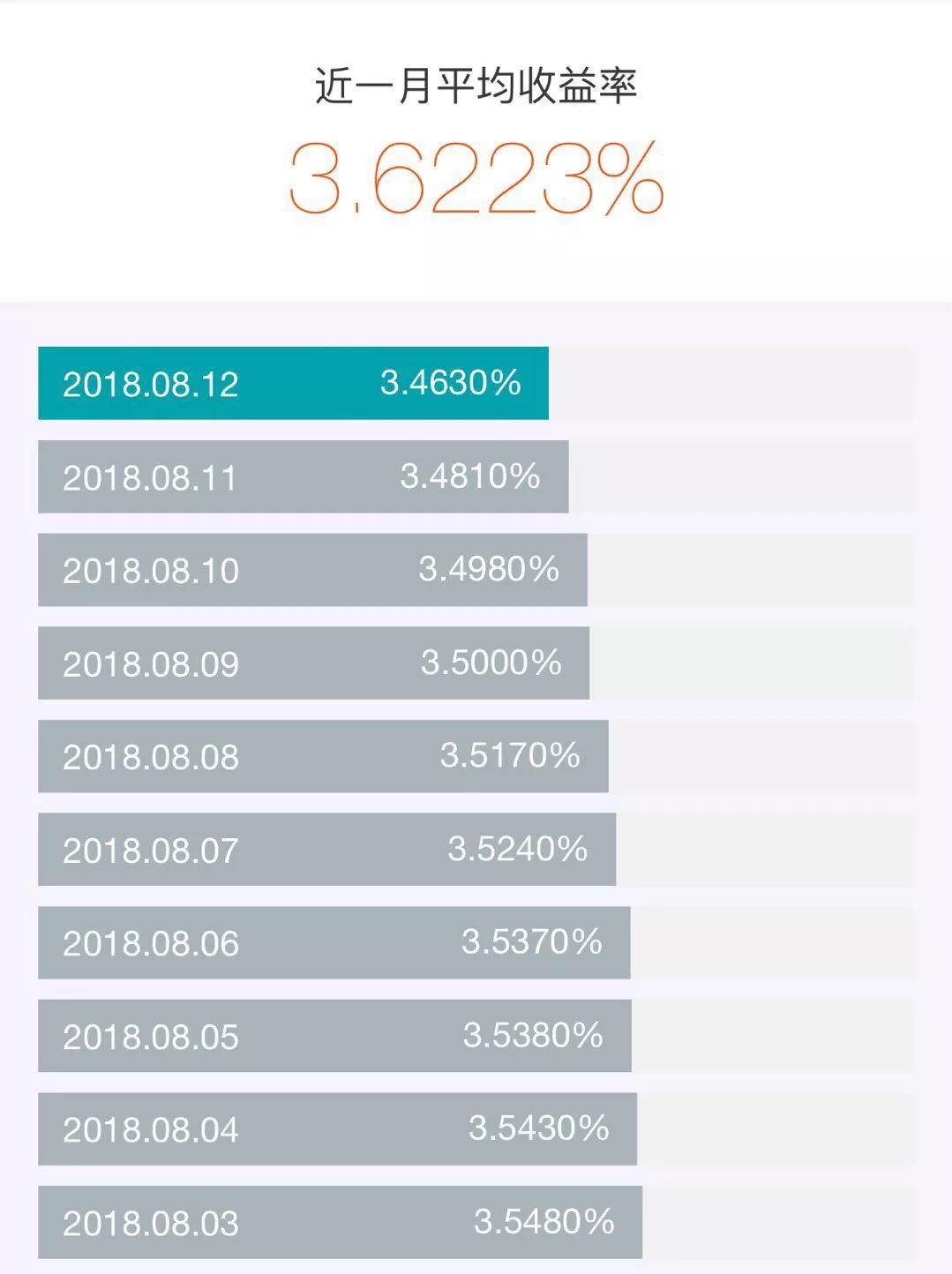Click the 3.5370% yield value

tap(531, 941)
